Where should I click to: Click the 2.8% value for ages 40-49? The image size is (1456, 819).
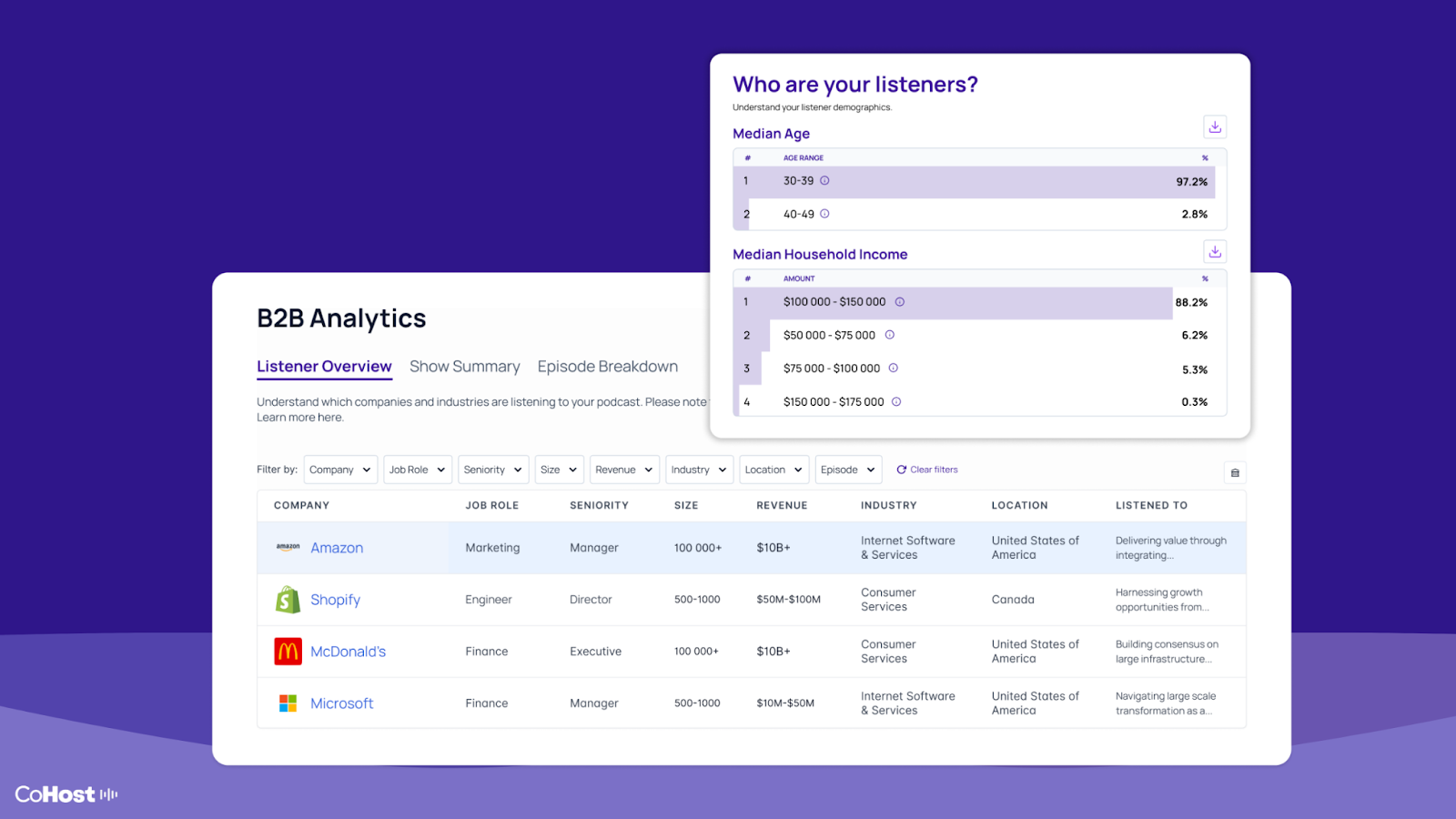pyautogui.click(x=1195, y=215)
